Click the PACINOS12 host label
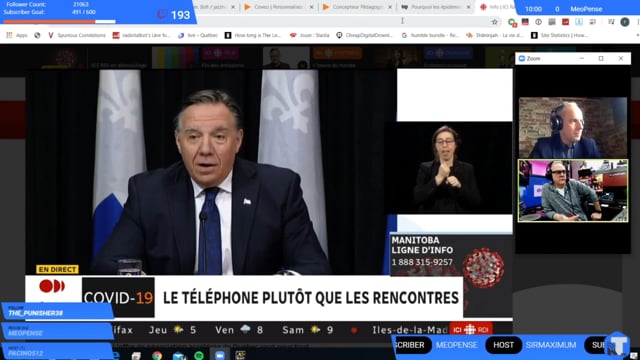 point(25,353)
